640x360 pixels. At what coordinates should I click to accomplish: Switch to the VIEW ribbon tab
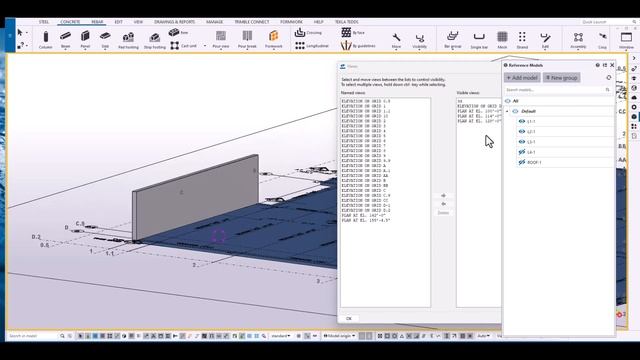click(x=138, y=22)
